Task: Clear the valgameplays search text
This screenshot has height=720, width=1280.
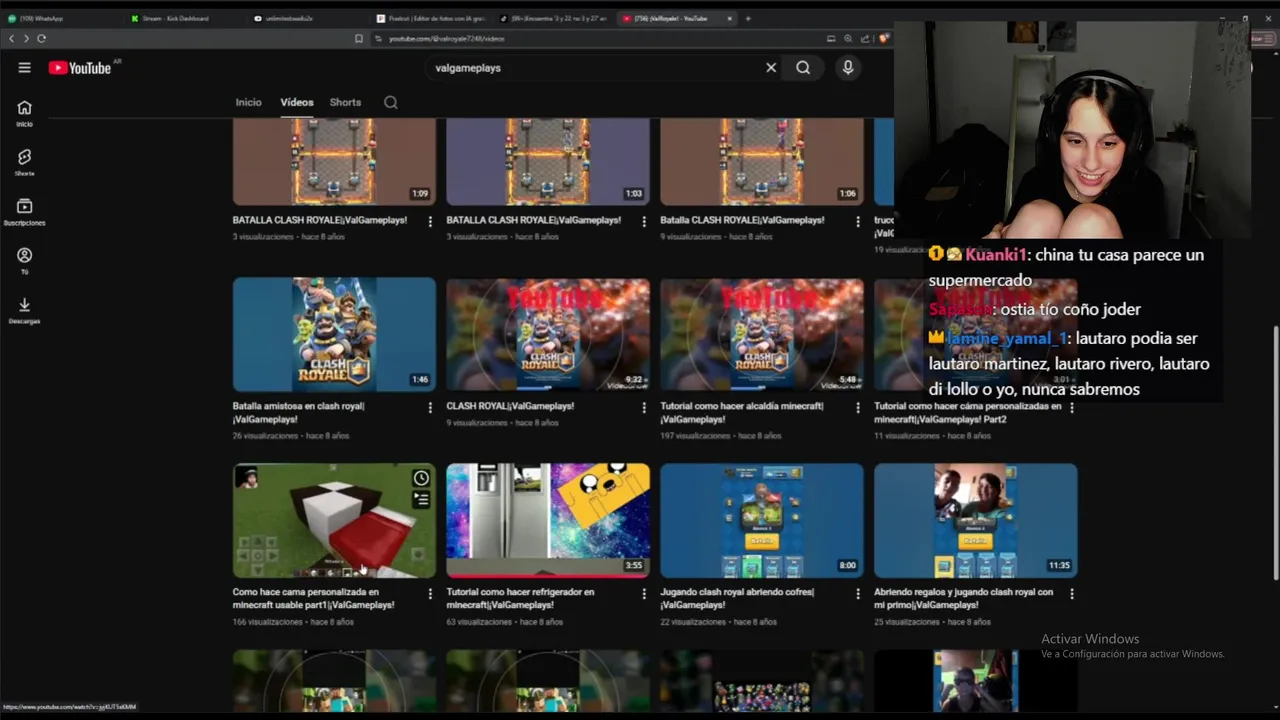Action: (771, 68)
